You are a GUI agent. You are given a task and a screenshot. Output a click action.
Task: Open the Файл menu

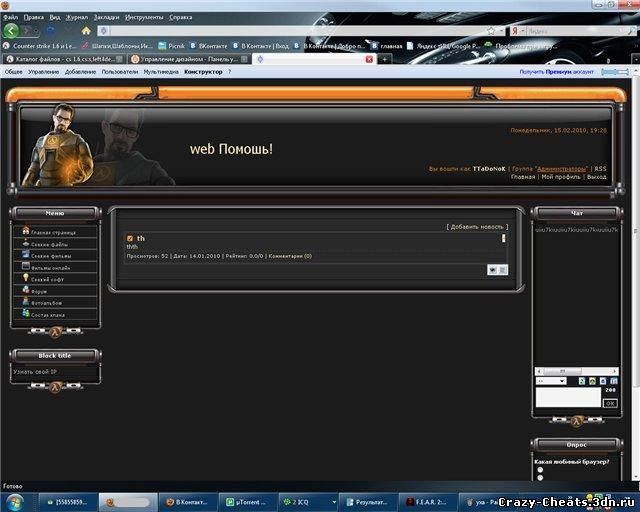tap(11, 17)
